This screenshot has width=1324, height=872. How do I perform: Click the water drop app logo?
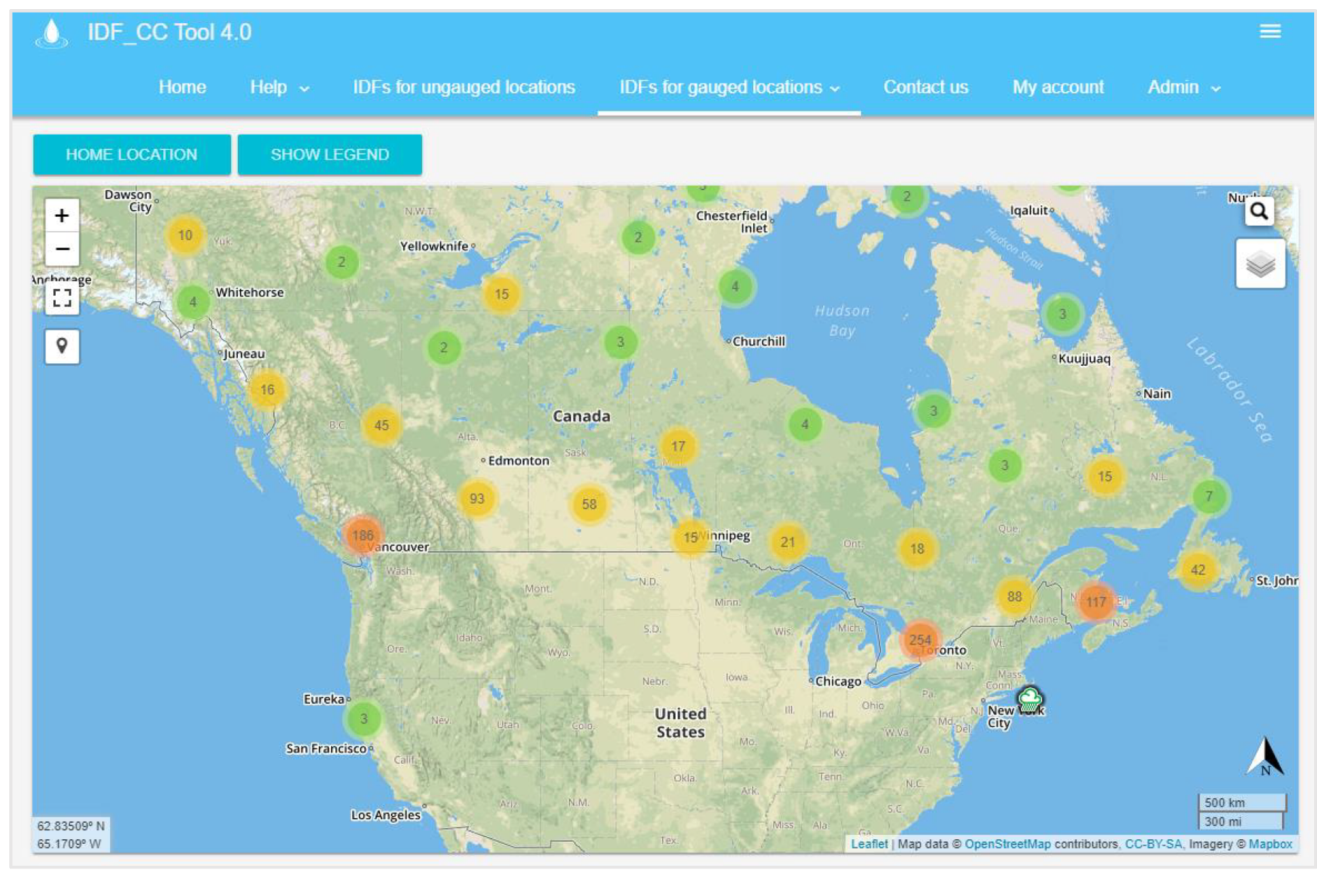51,33
